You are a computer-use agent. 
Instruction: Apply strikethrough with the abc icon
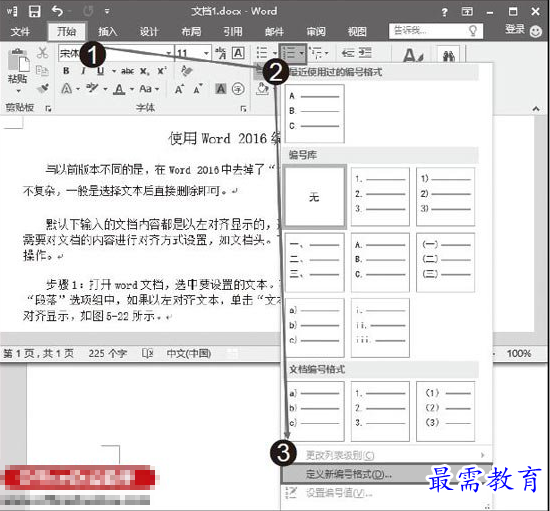click(x=127, y=71)
